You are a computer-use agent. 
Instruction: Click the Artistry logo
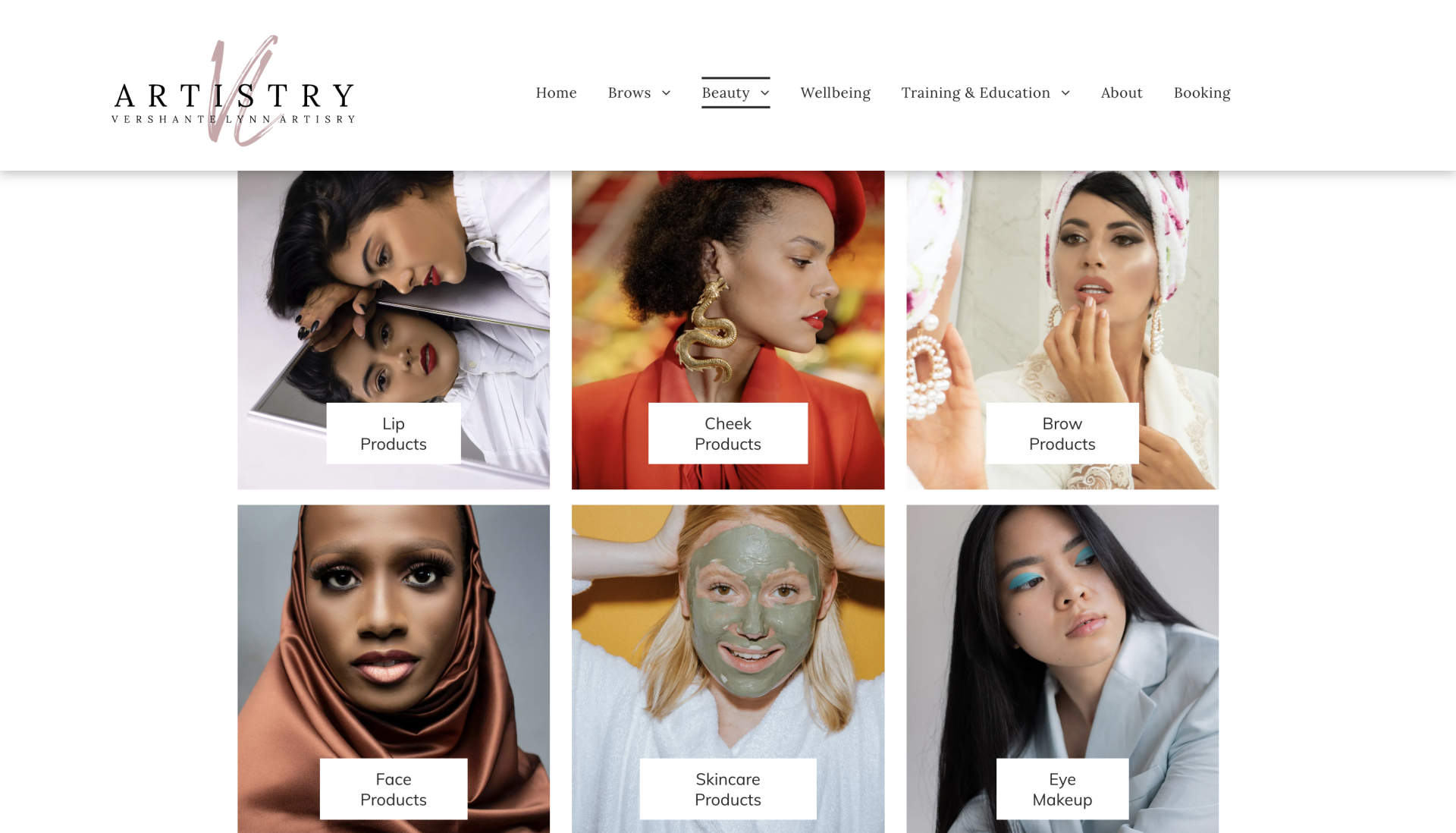pos(234,91)
